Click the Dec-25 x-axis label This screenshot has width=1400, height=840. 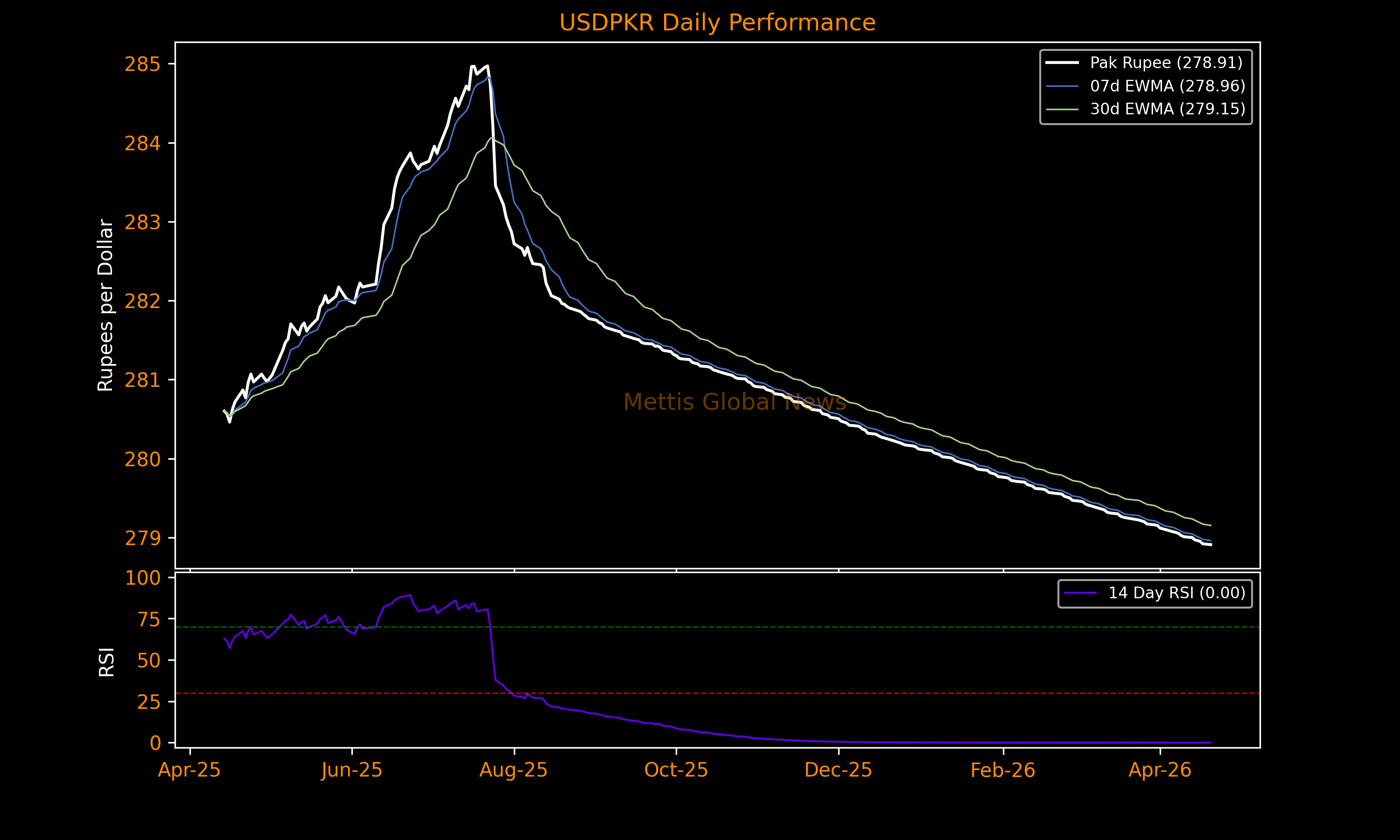click(x=838, y=770)
